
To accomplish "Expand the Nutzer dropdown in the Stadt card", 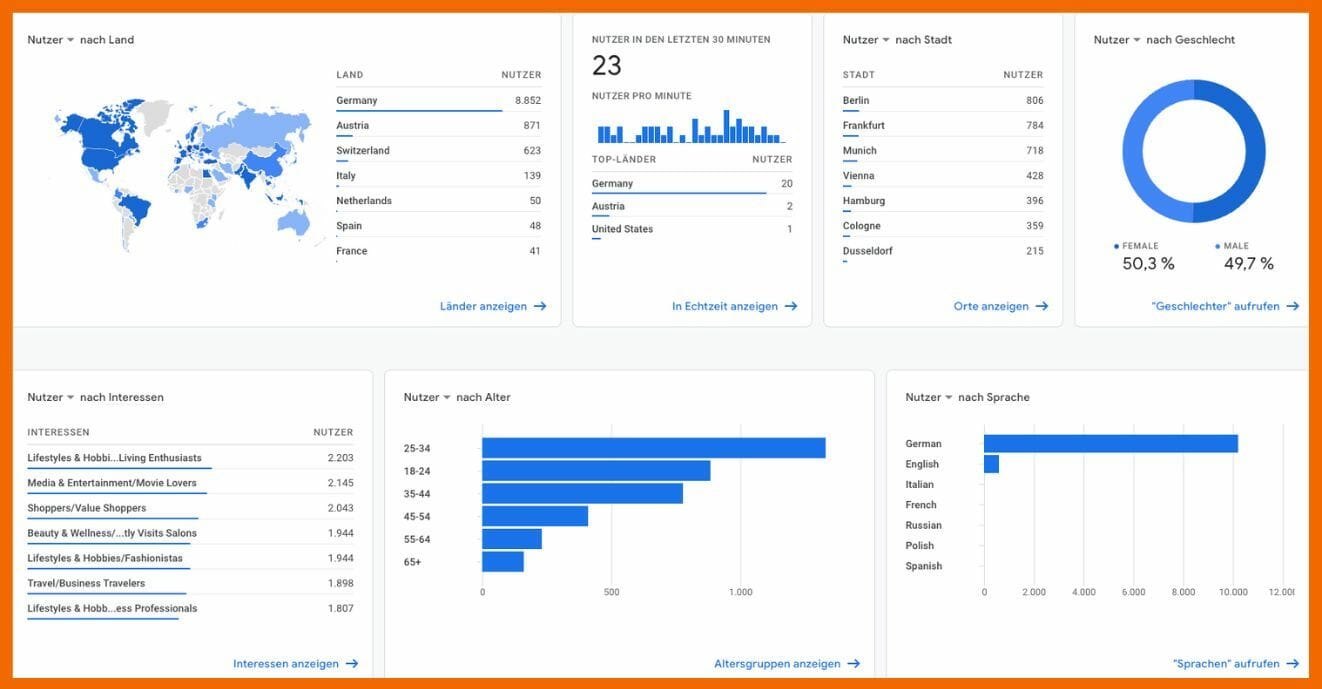I will [x=886, y=40].
